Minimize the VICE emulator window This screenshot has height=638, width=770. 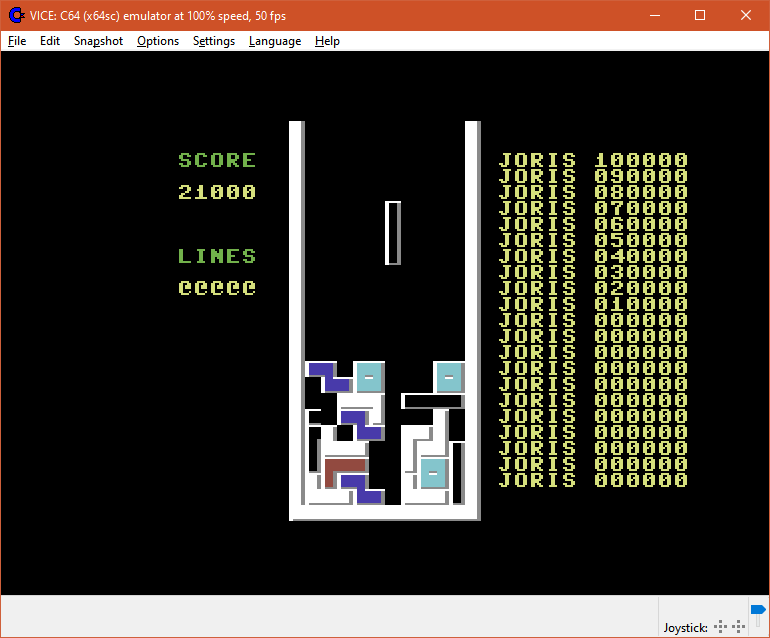pos(655,15)
